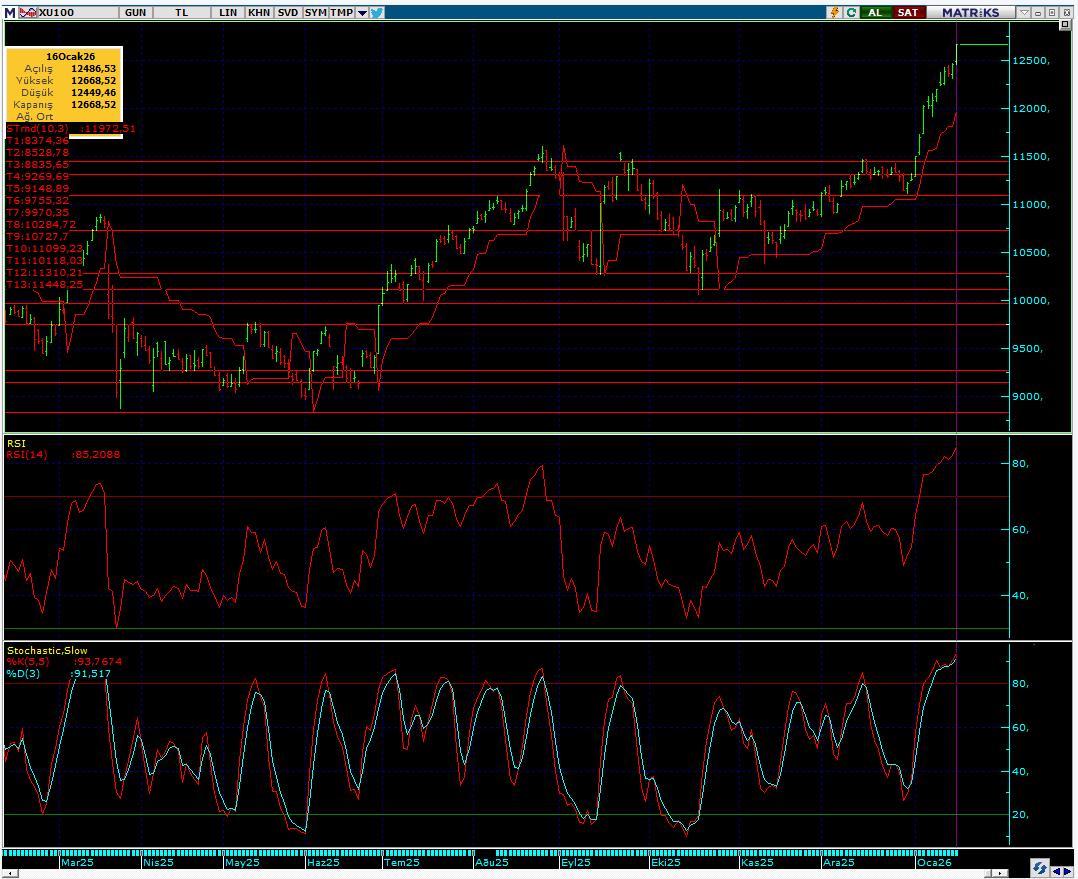Click the Tem25 timeline label

[x=402, y=863]
